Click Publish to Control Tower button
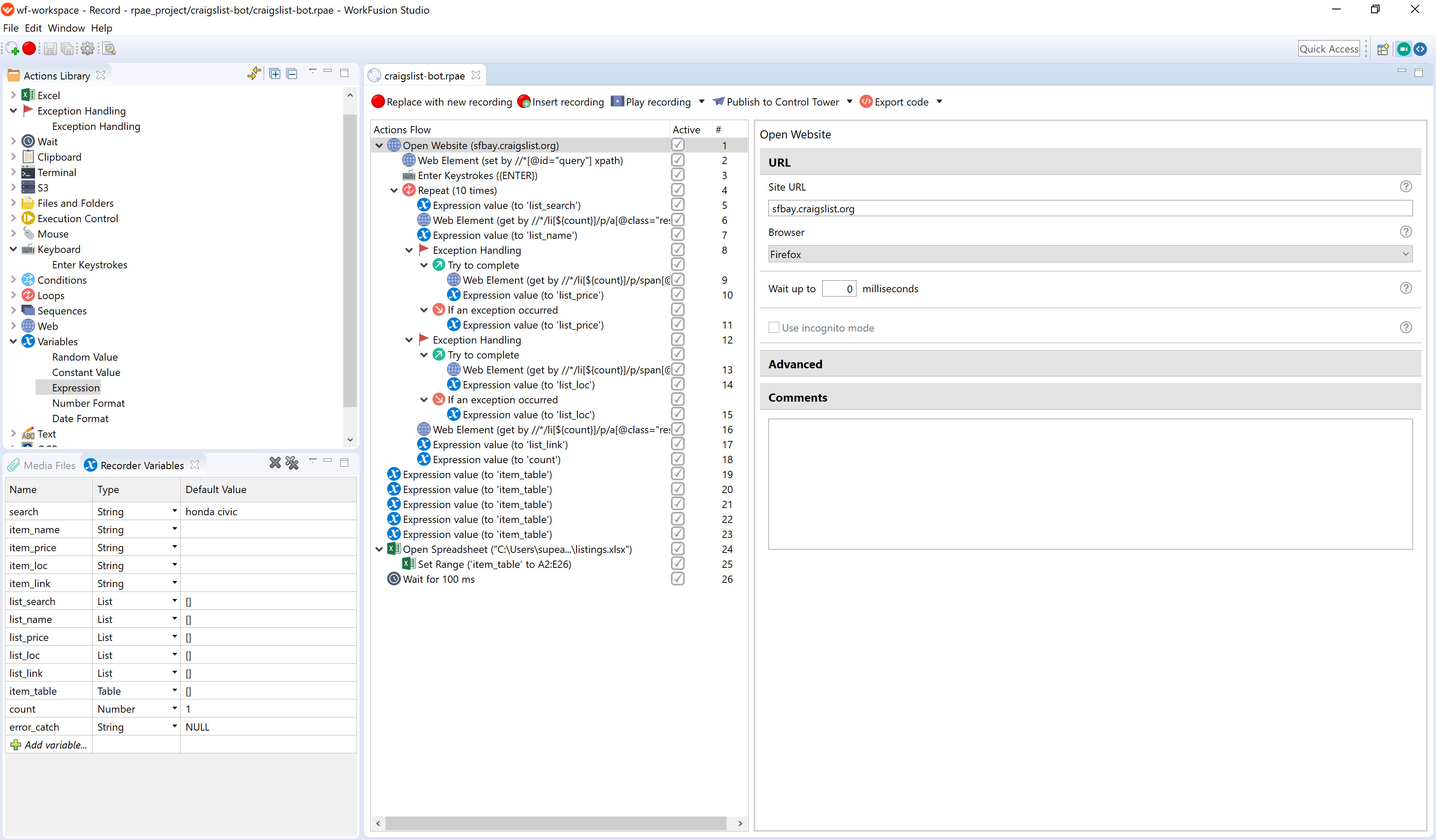Viewport: 1436px width, 840px height. (x=776, y=101)
